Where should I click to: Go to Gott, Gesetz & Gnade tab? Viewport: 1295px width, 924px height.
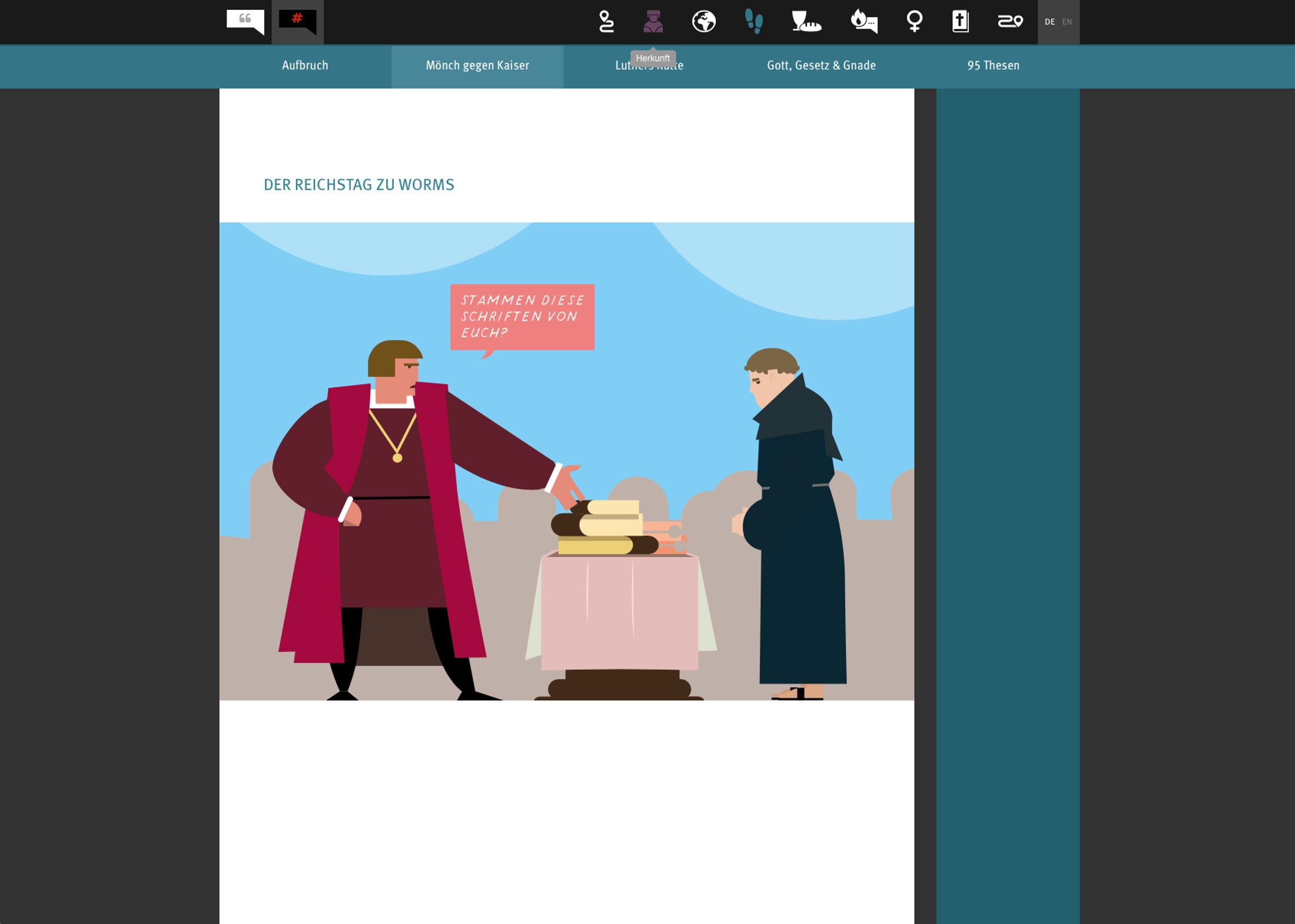[x=821, y=65]
